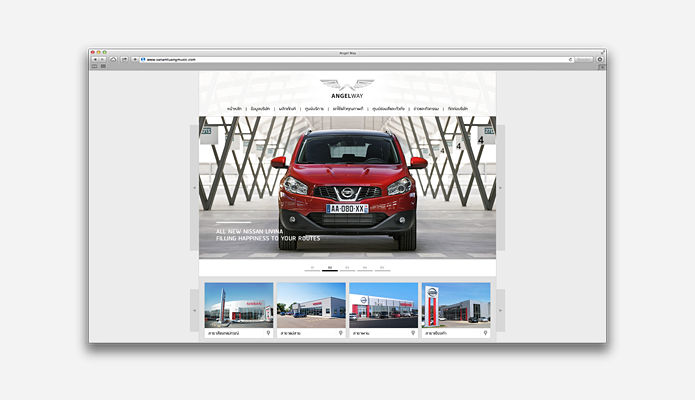Viewport: 695px width, 400px height.
Task: Open the bookmarks book icon in the bookmarks bar
Action: 94,66
